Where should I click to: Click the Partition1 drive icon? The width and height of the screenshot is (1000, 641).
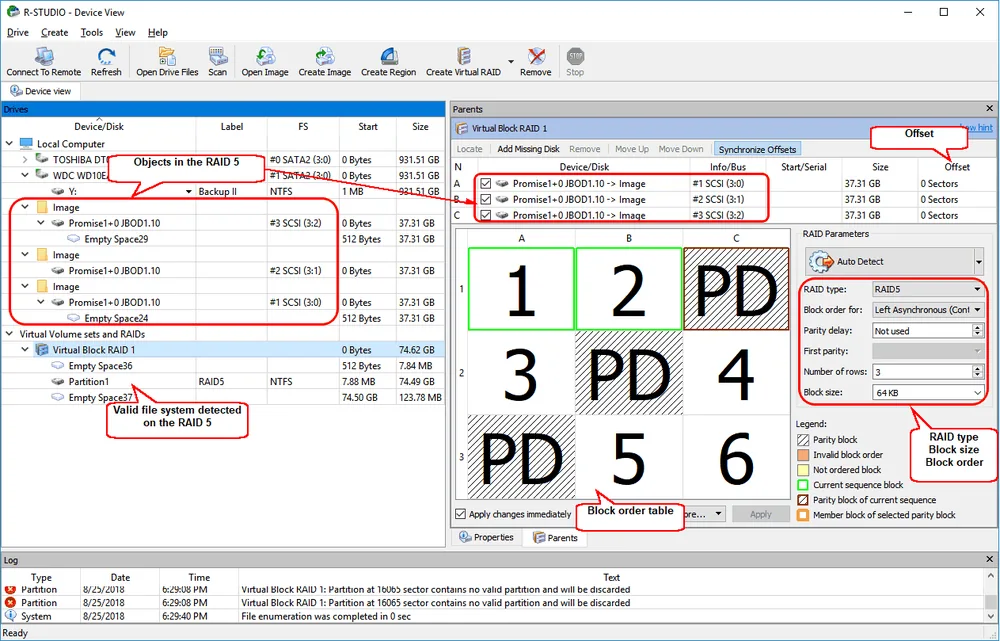58,381
